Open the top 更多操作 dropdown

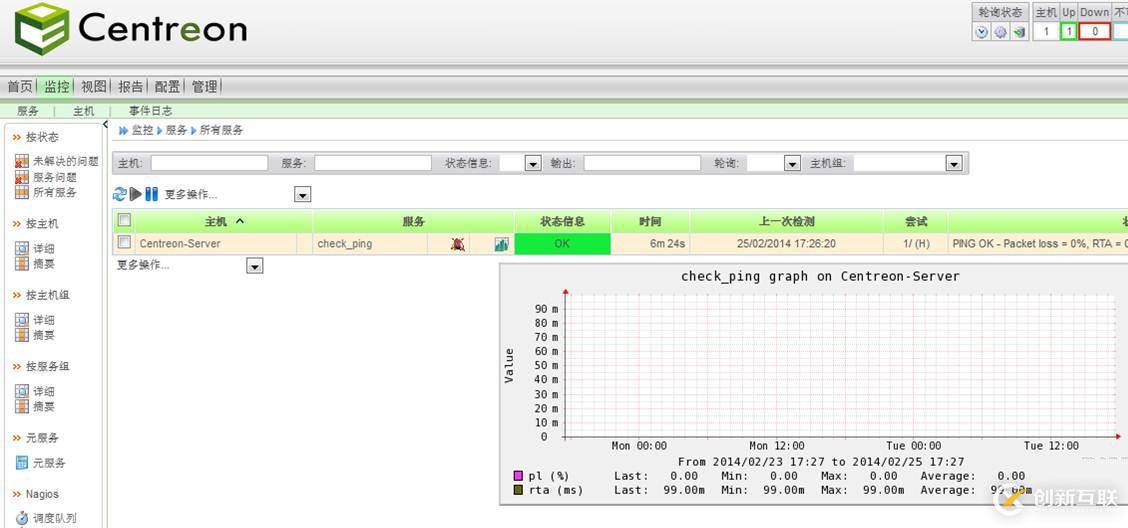(x=303, y=195)
